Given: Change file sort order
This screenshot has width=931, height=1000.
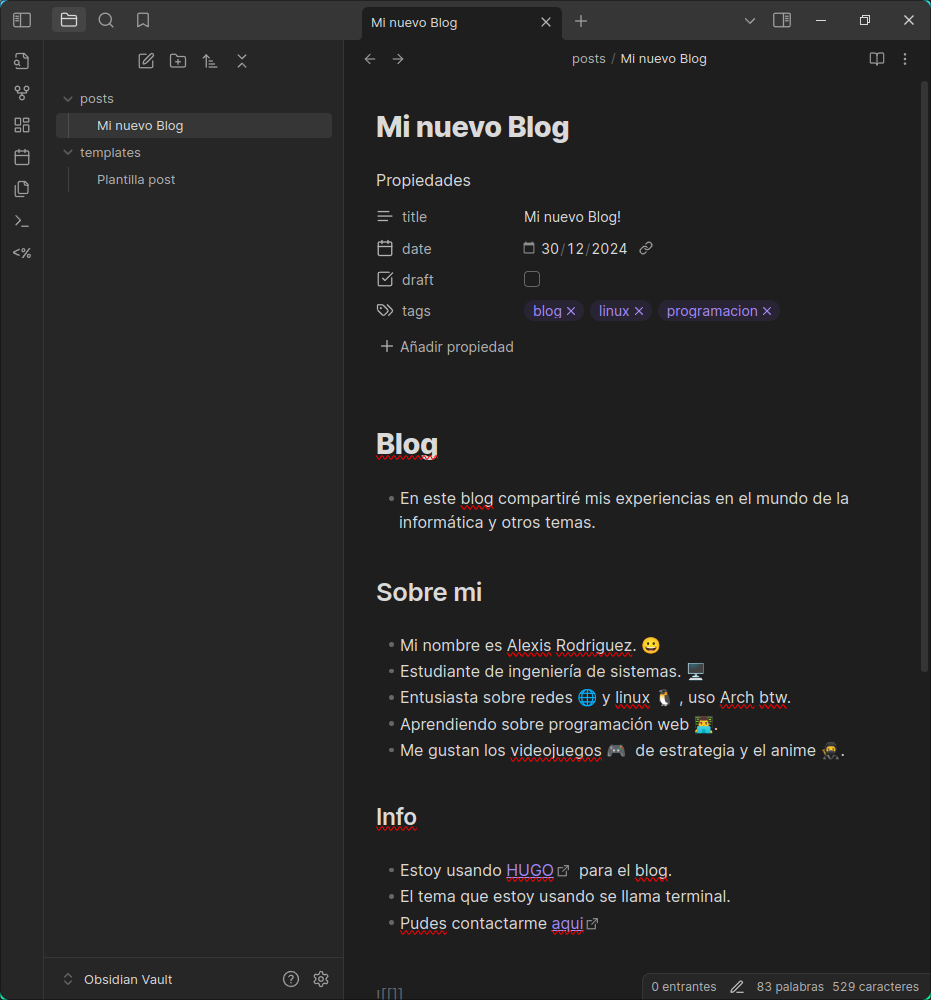Looking at the screenshot, I should click(x=210, y=61).
